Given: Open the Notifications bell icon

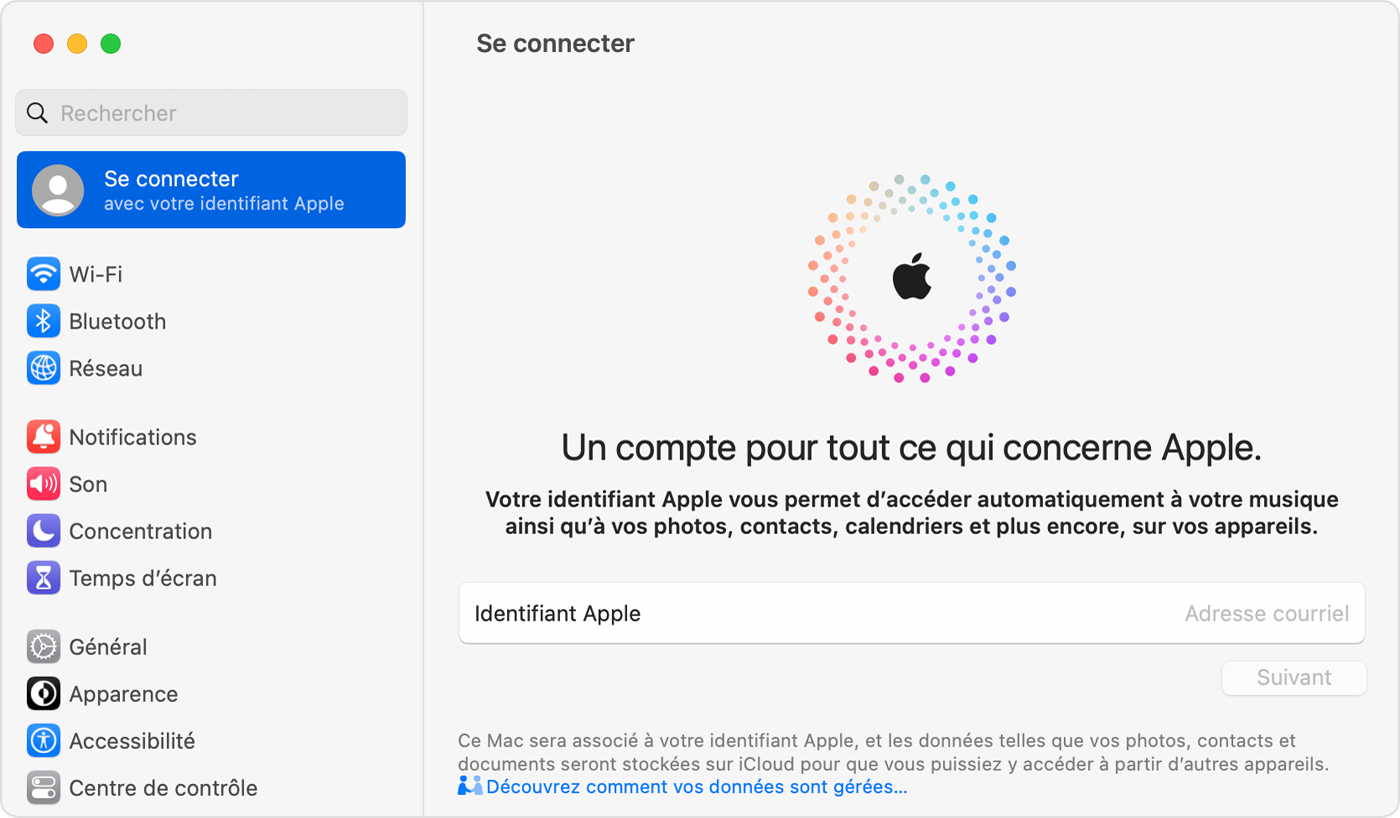Looking at the screenshot, I should coord(43,437).
